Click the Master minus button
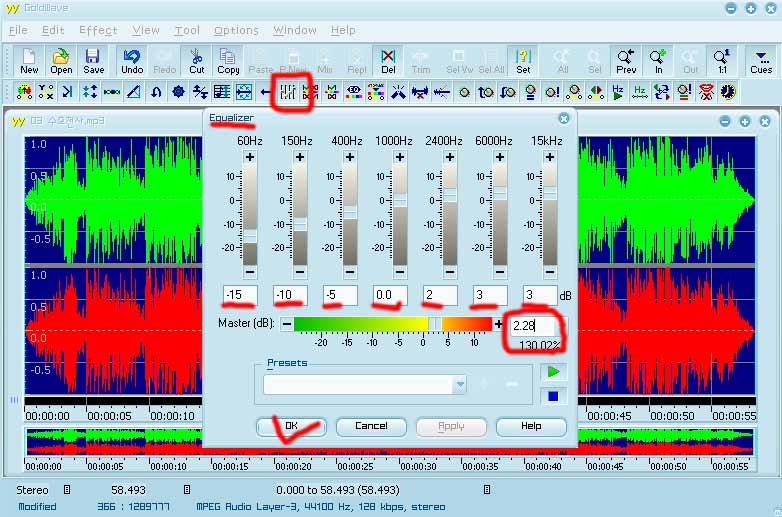 (287, 324)
